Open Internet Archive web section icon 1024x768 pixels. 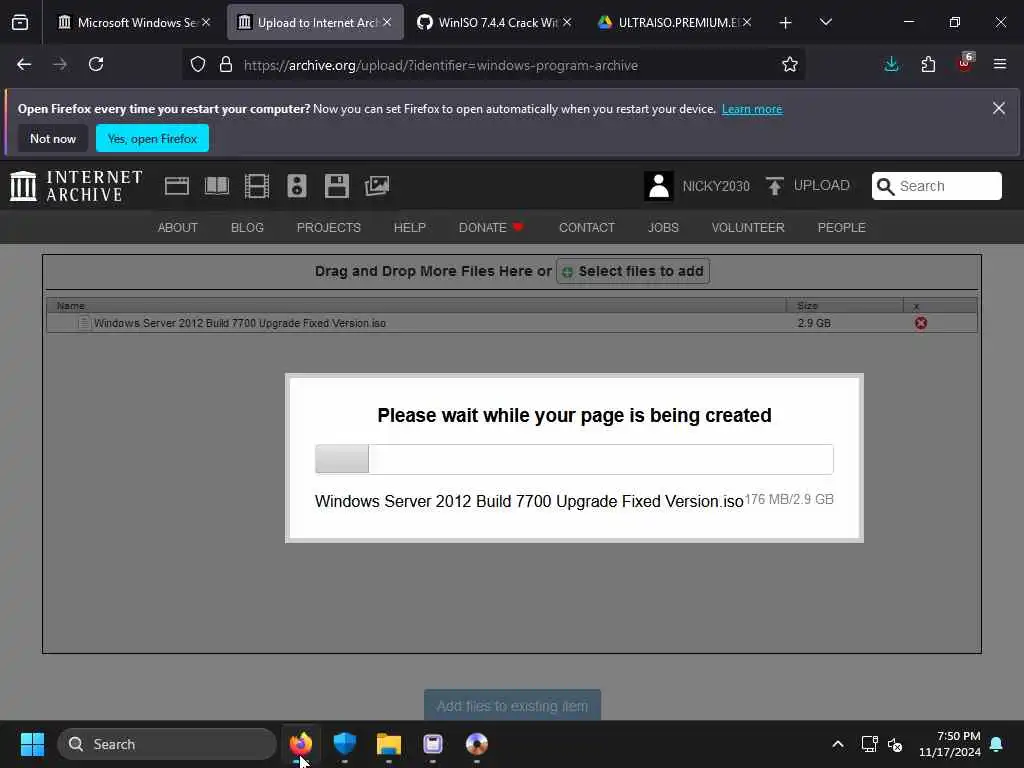click(176, 186)
